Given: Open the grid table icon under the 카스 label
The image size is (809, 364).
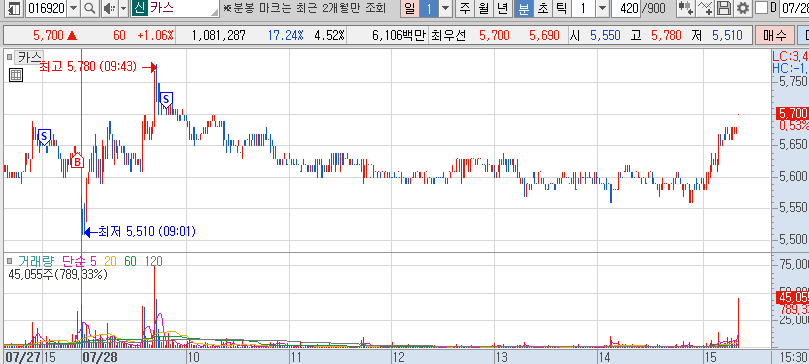Looking at the screenshot, I should pyautogui.click(x=16, y=75).
